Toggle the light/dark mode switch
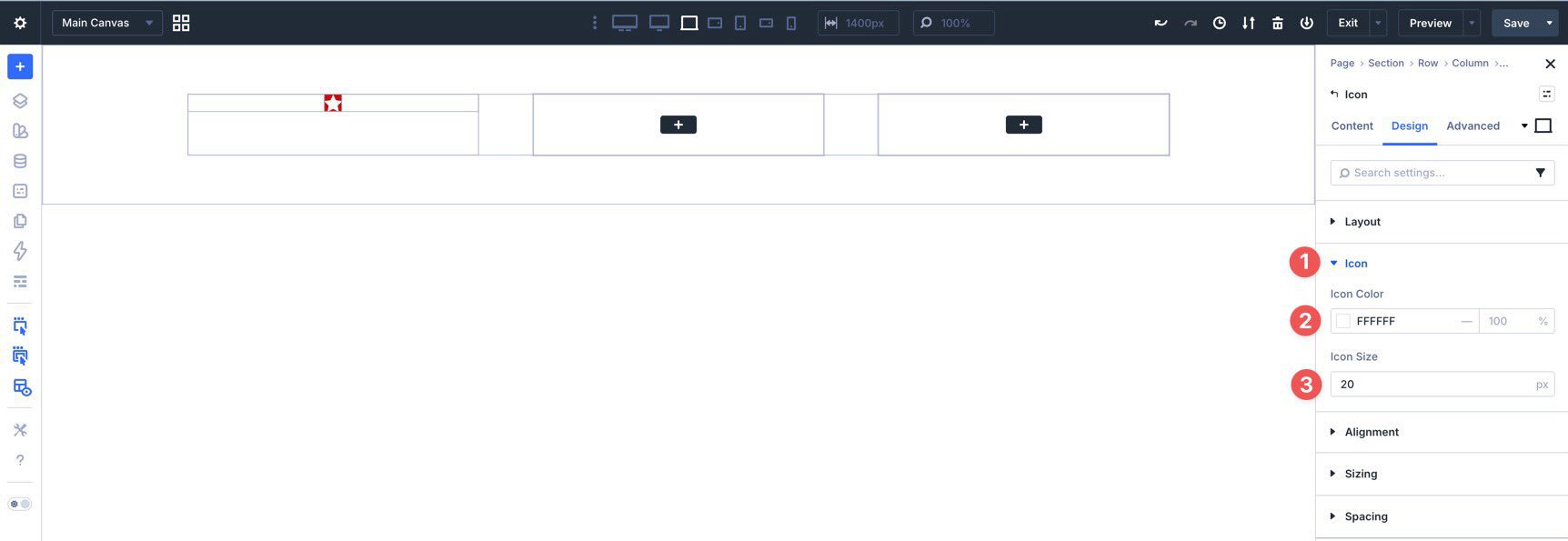This screenshot has height=541, width=1568. pyautogui.click(x=20, y=504)
